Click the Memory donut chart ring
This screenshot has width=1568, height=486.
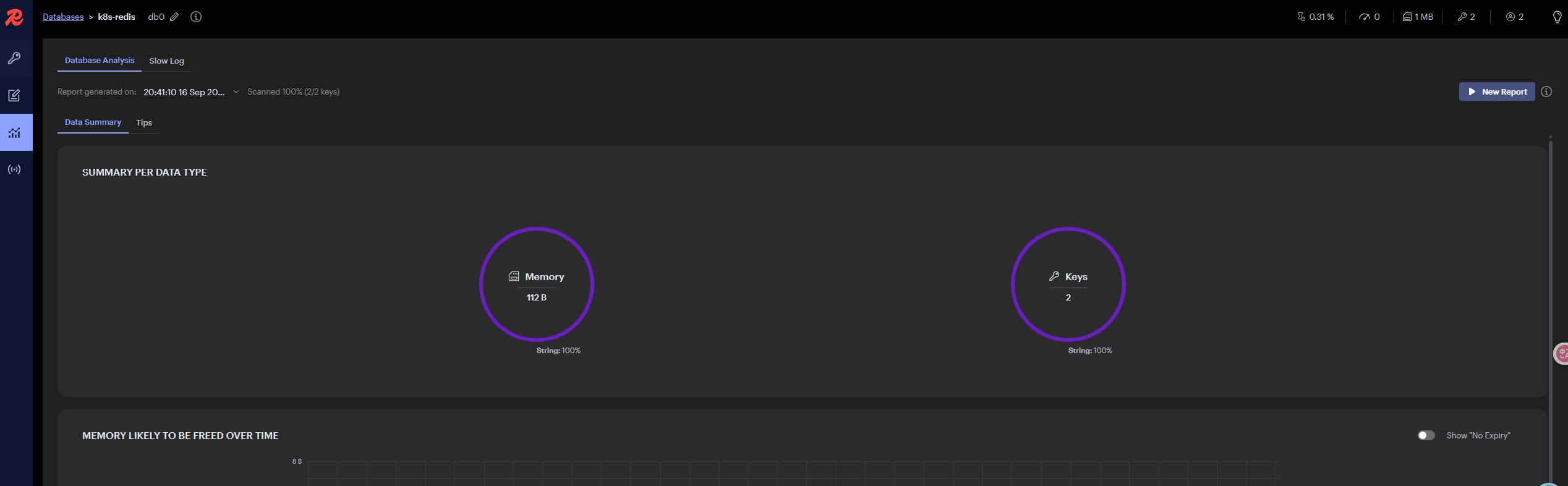tap(537, 229)
